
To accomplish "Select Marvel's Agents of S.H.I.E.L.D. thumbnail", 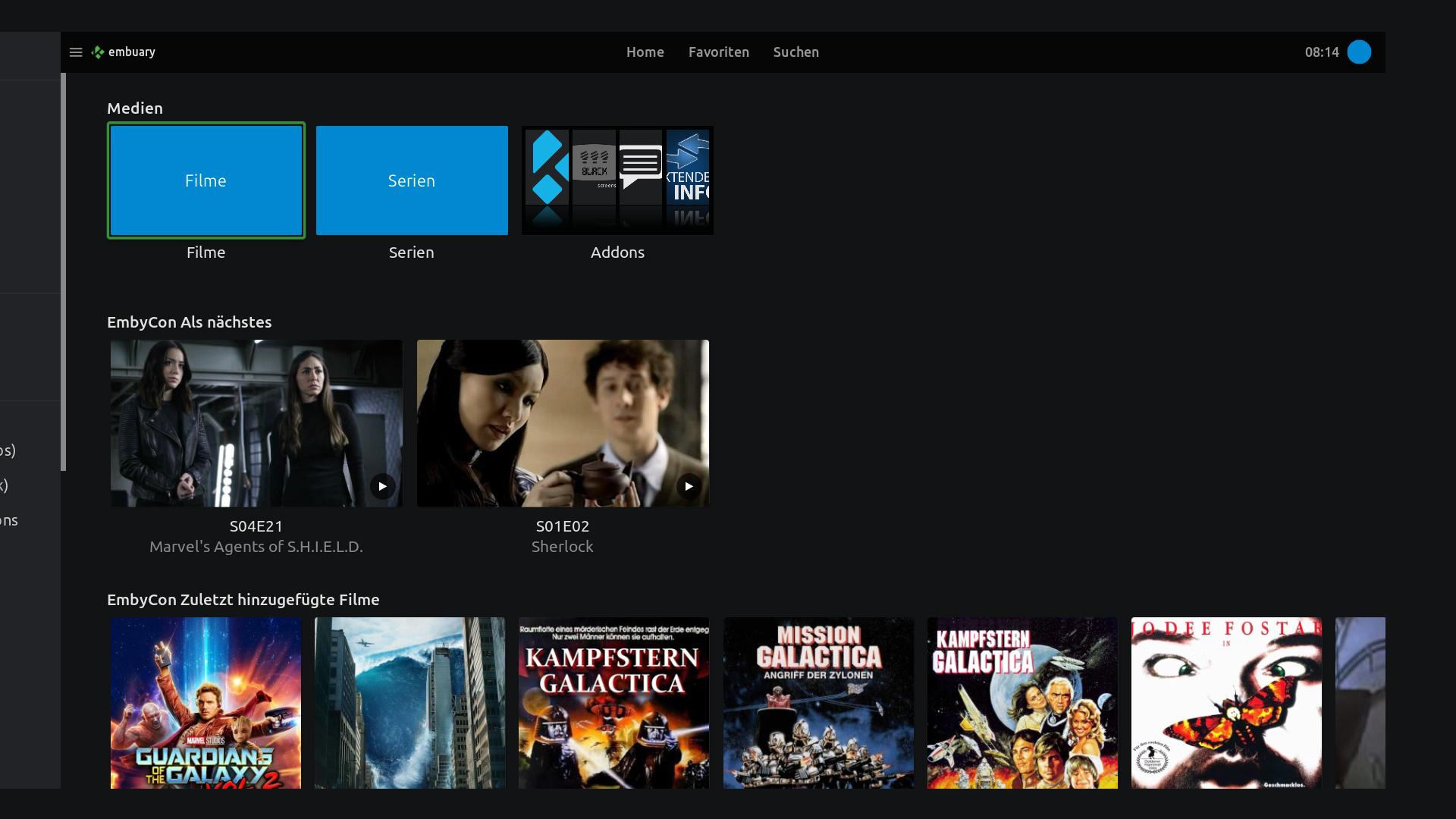I will 256,423.
